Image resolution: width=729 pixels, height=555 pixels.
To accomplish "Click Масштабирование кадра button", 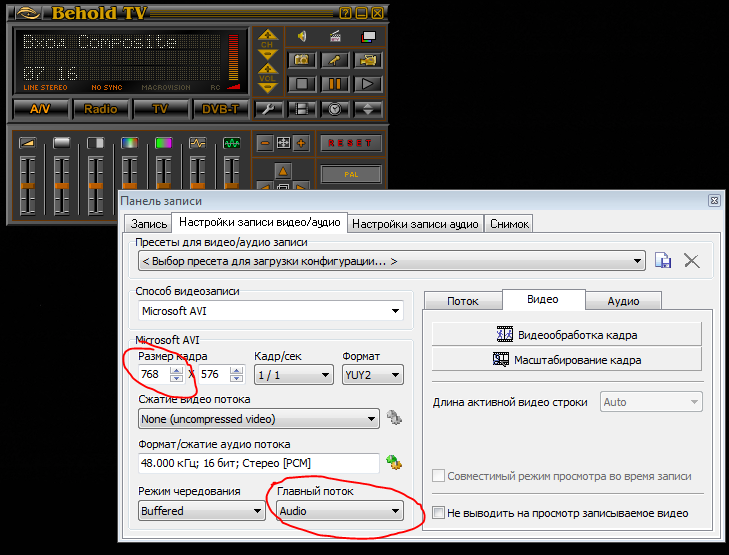I will click(566, 360).
